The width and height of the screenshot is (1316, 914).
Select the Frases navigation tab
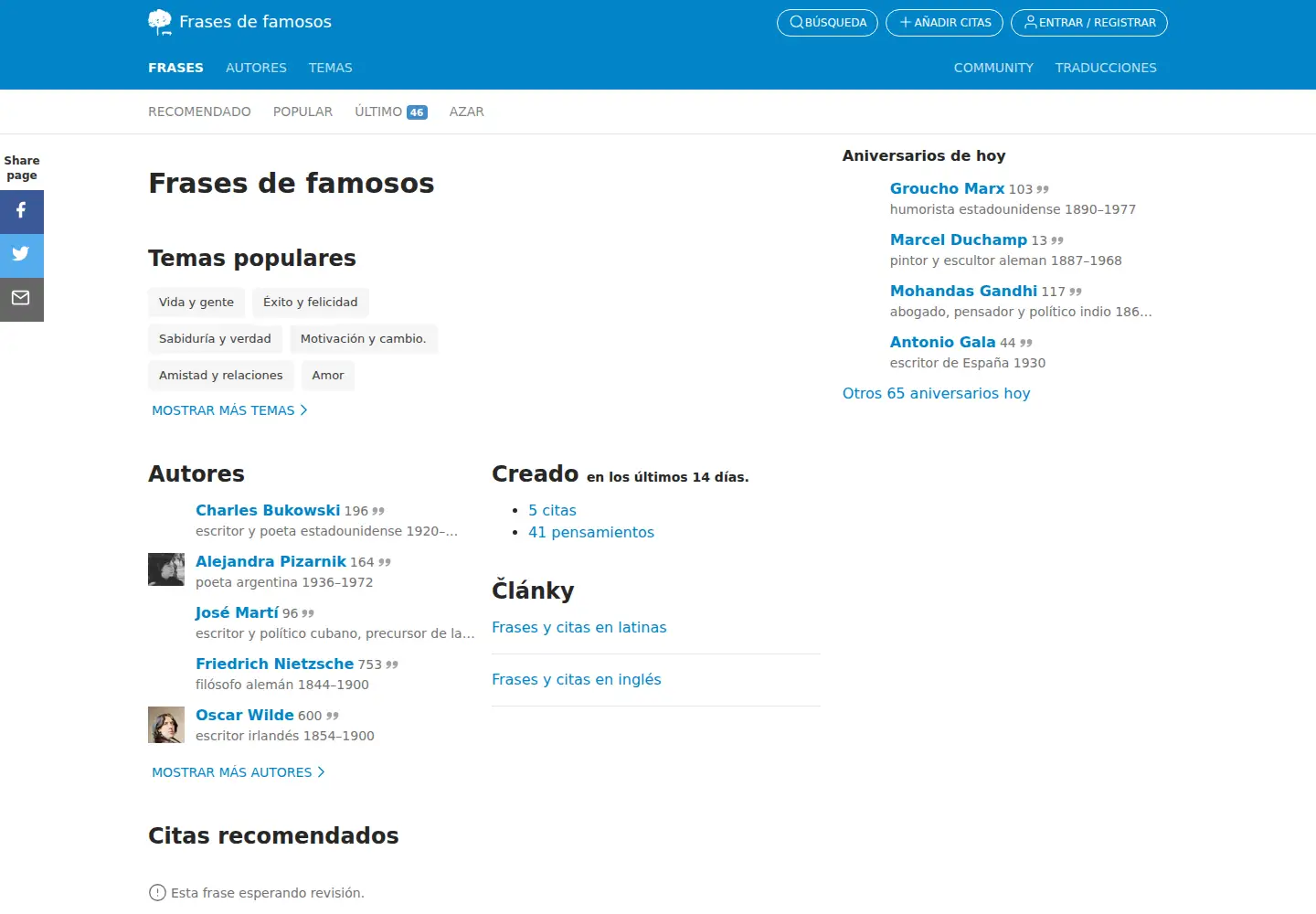(175, 68)
